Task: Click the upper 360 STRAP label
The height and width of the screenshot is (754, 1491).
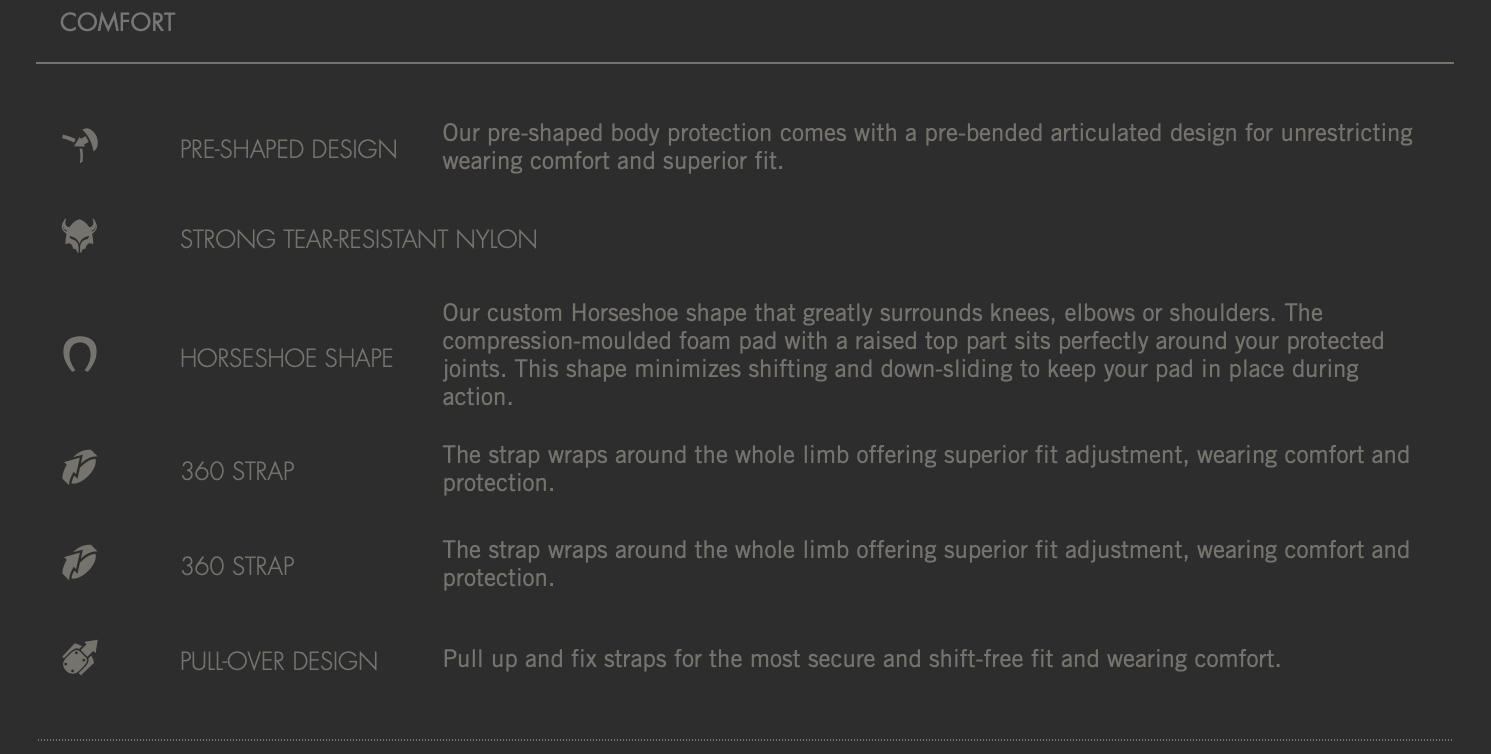Action: (x=237, y=471)
